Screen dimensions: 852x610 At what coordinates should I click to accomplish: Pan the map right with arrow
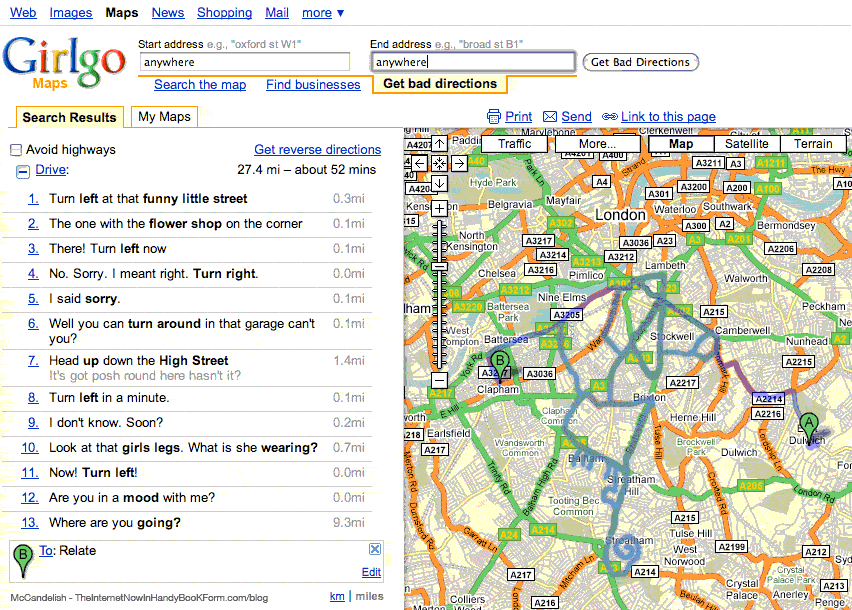click(458, 163)
